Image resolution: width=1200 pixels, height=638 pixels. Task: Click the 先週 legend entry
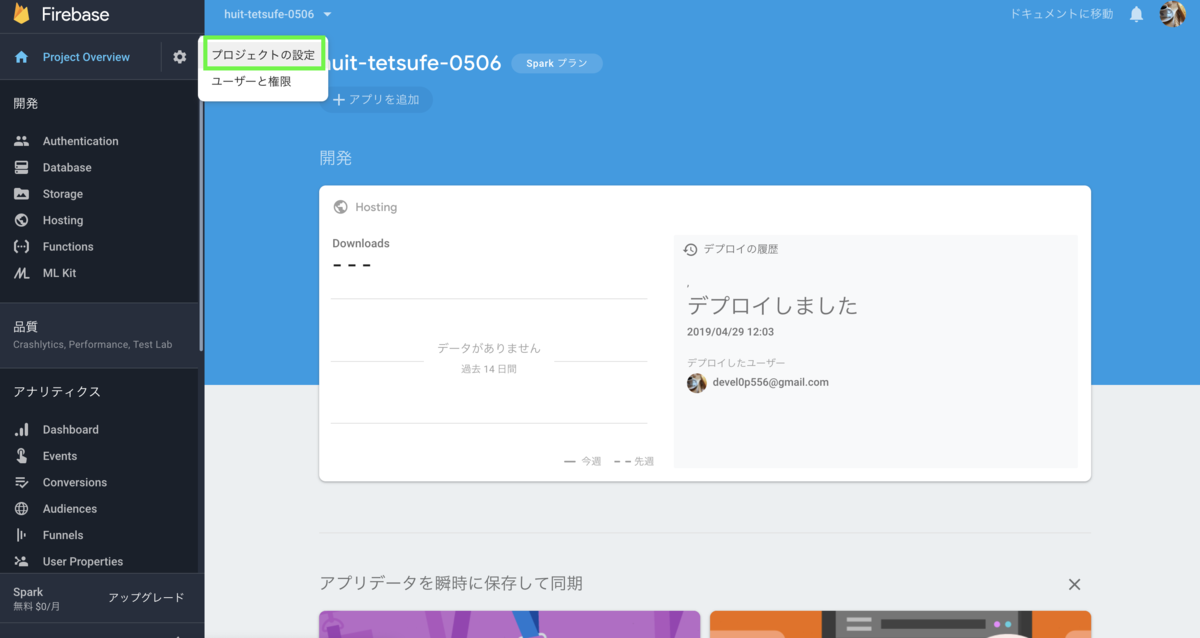[634, 461]
